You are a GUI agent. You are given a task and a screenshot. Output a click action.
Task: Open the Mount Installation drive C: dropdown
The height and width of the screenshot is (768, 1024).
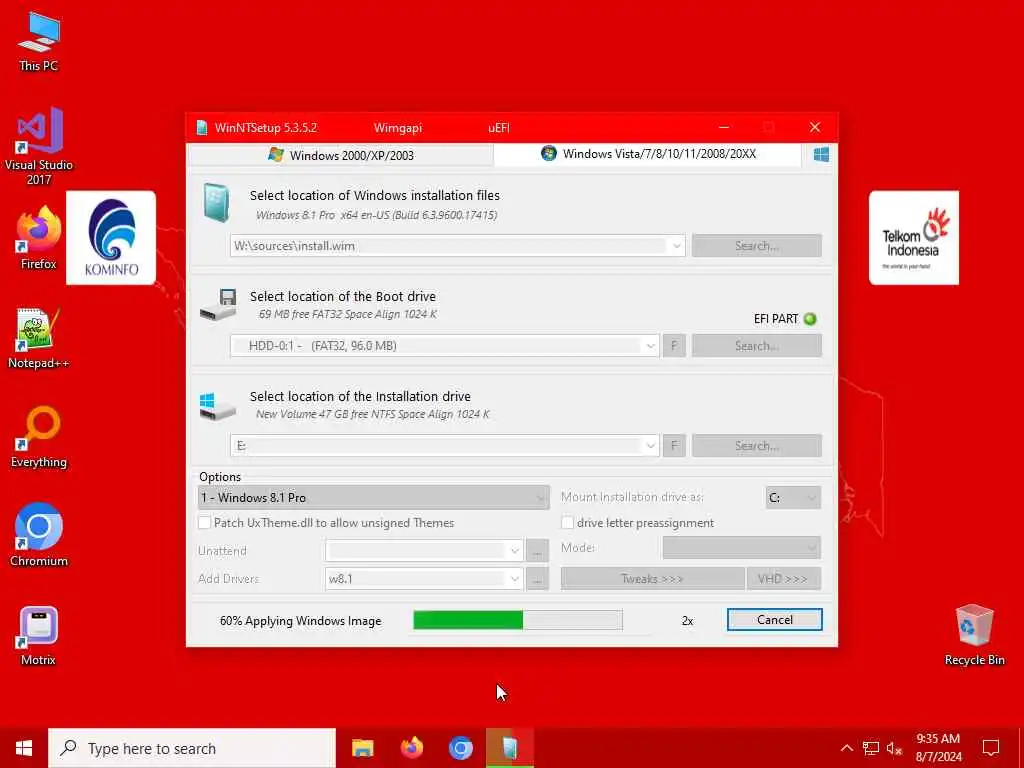tap(793, 498)
